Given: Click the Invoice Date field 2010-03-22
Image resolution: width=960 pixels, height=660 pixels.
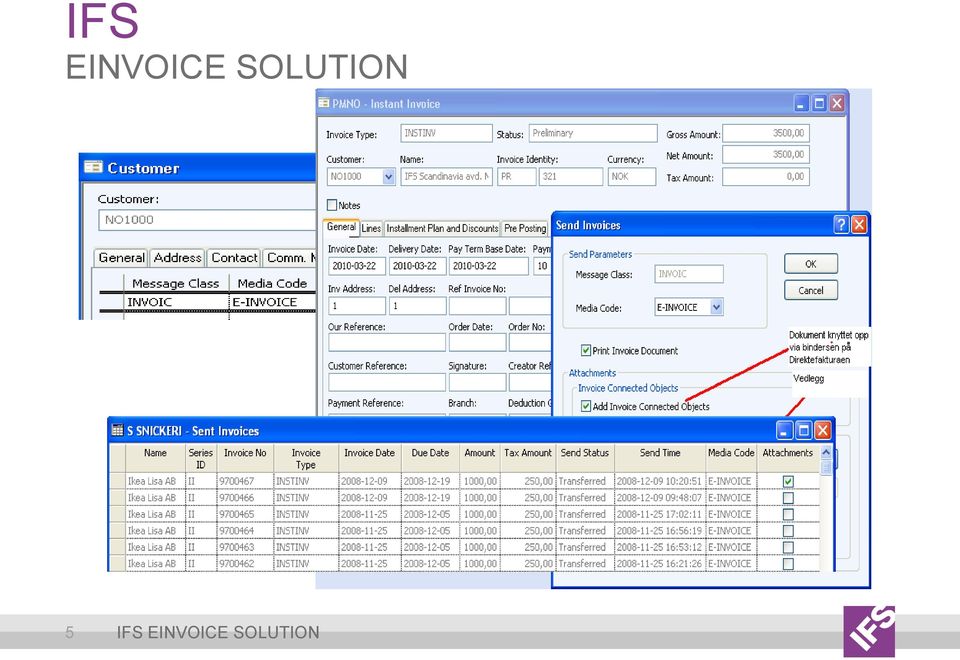Looking at the screenshot, I should (357, 266).
